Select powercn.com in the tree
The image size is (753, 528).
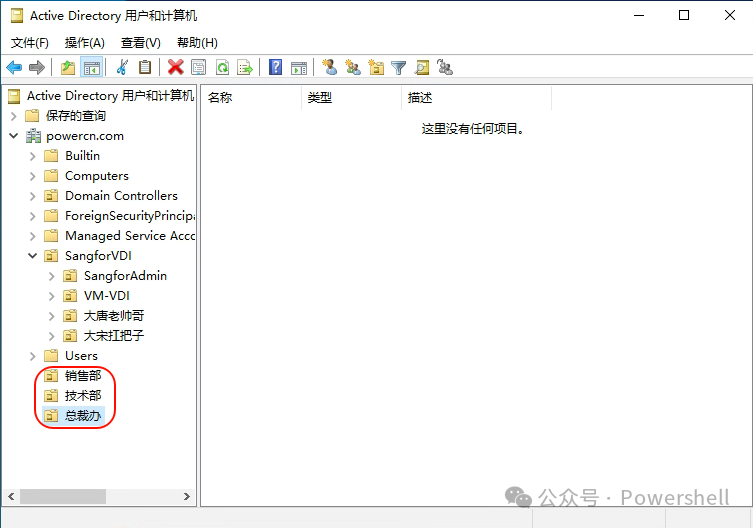(x=85, y=136)
